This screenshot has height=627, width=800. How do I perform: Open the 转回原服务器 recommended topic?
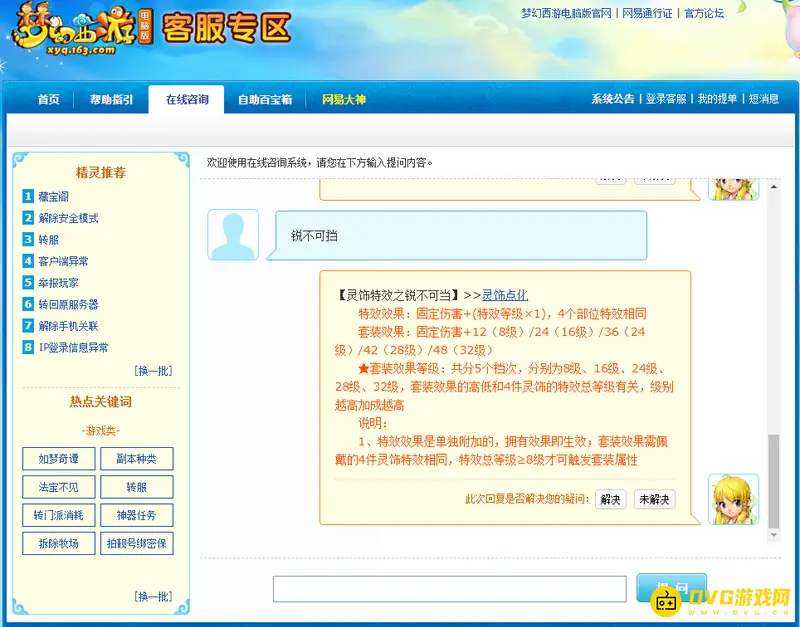68,305
